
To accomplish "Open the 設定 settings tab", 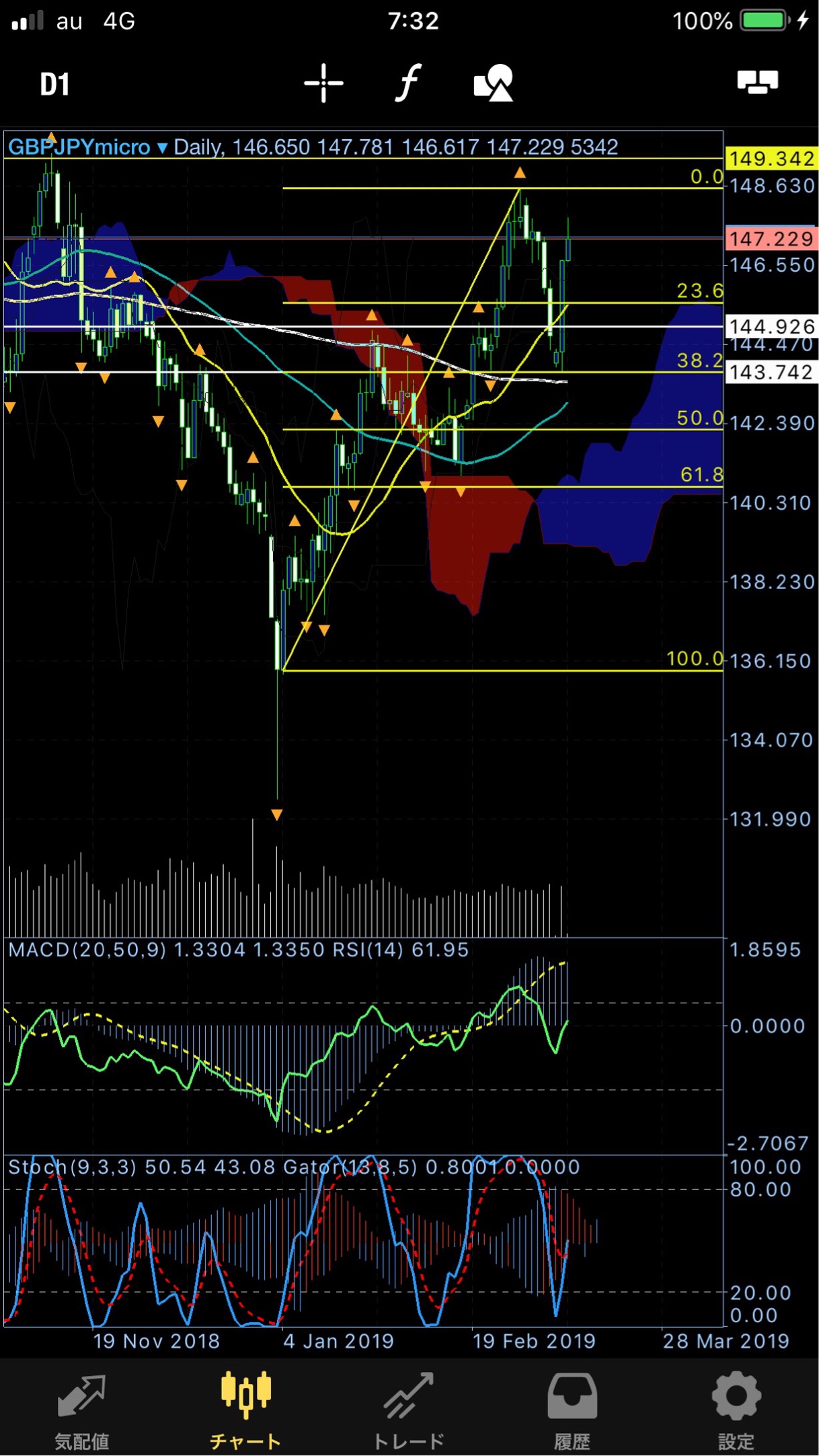I will click(736, 1412).
